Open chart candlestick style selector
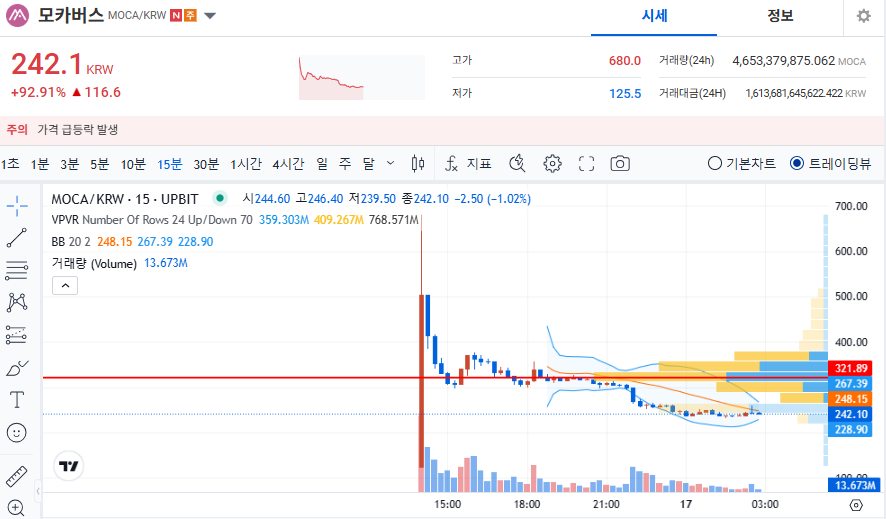 coord(418,164)
